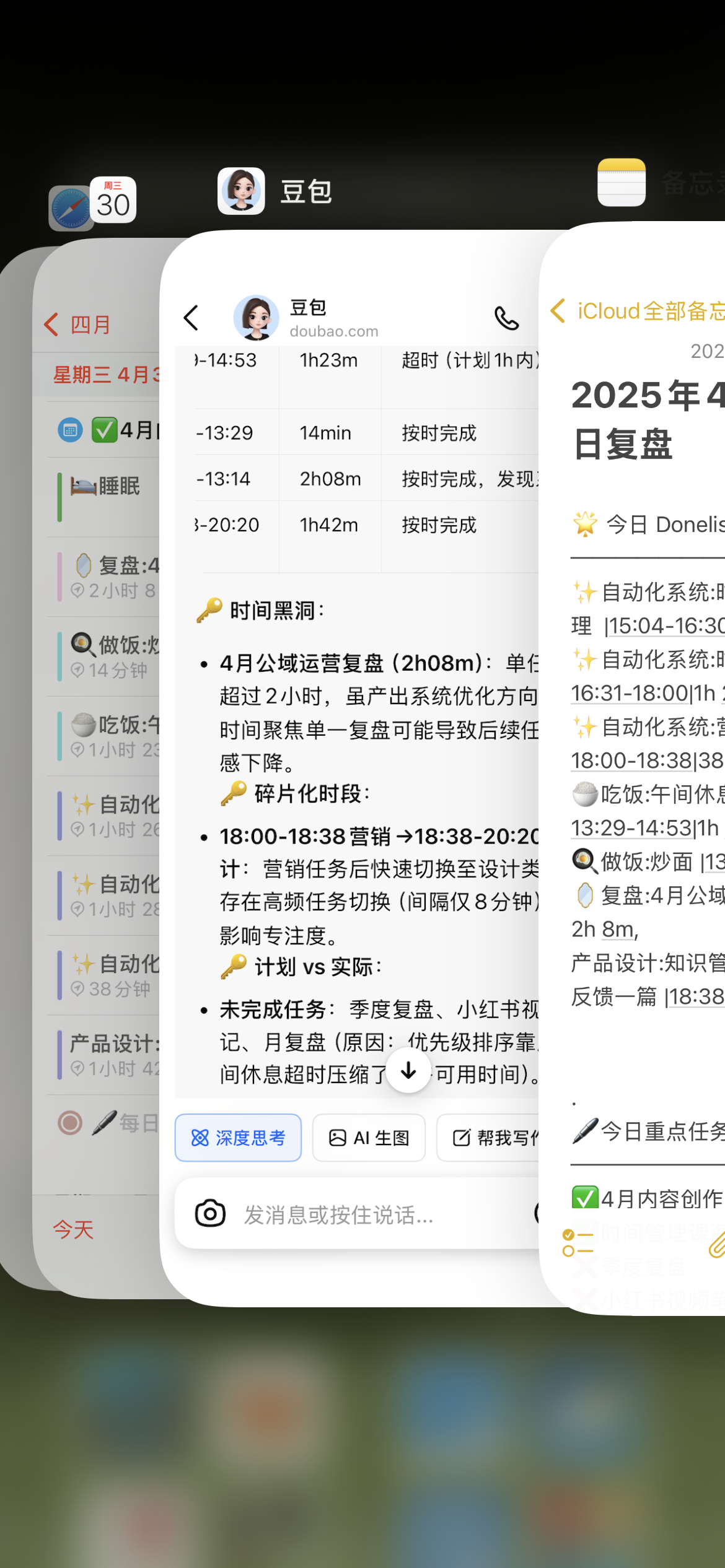The image size is (725, 1568).
Task: Open the Calendar app icon showing 30
Action: [113, 199]
